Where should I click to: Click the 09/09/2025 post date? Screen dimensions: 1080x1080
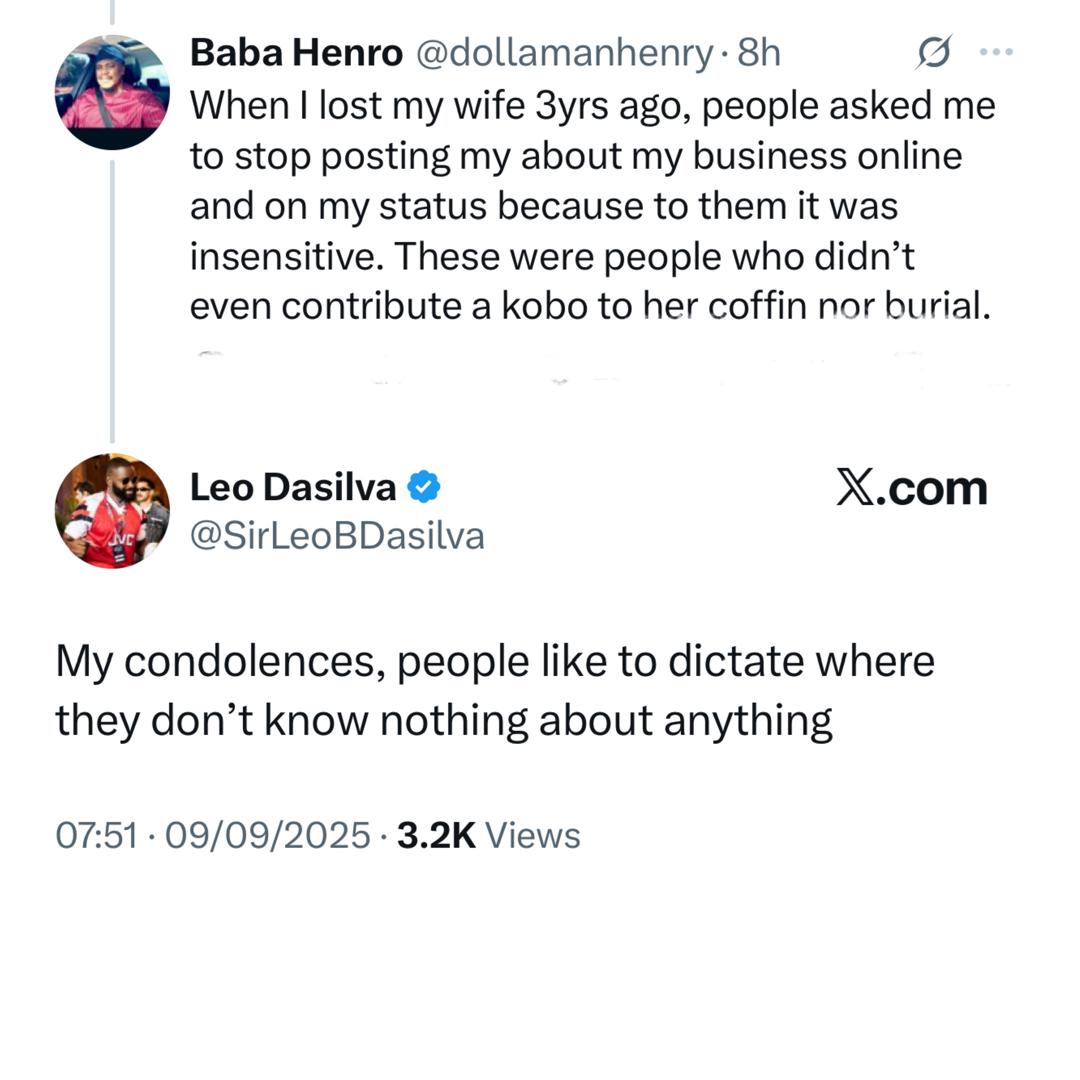[x=268, y=835]
